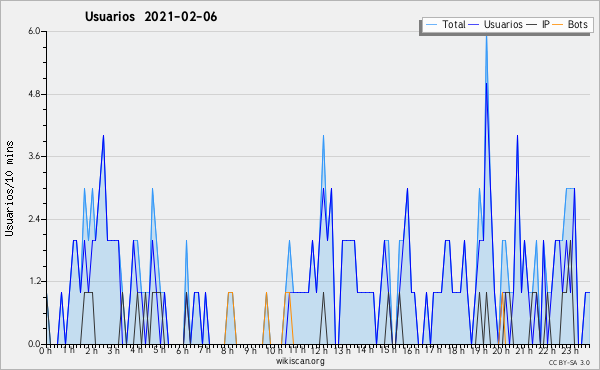Click the 'wikiscan.org' caption
The height and width of the screenshot is (370, 600).
click(300, 361)
